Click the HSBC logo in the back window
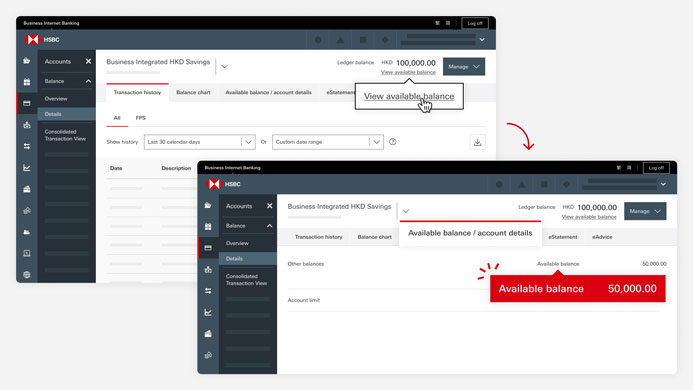Image resolution: width=693 pixels, height=390 pixels. tap(42, 39)
